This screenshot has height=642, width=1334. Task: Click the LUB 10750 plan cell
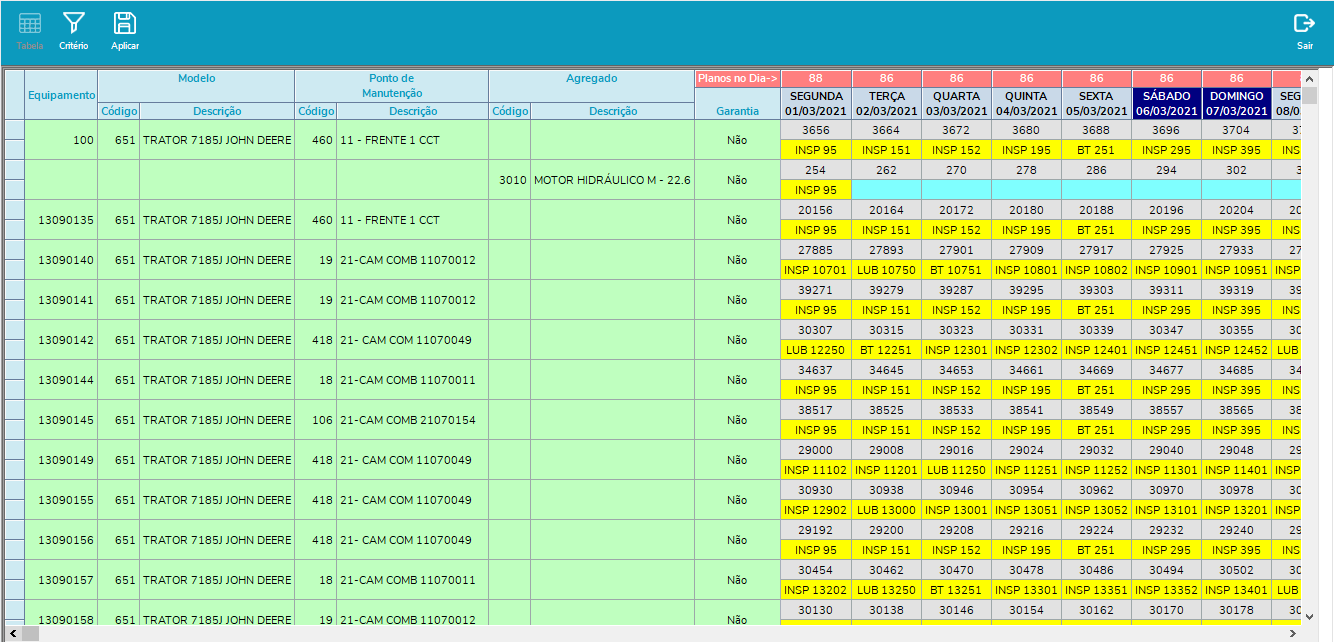coord(886,270)
